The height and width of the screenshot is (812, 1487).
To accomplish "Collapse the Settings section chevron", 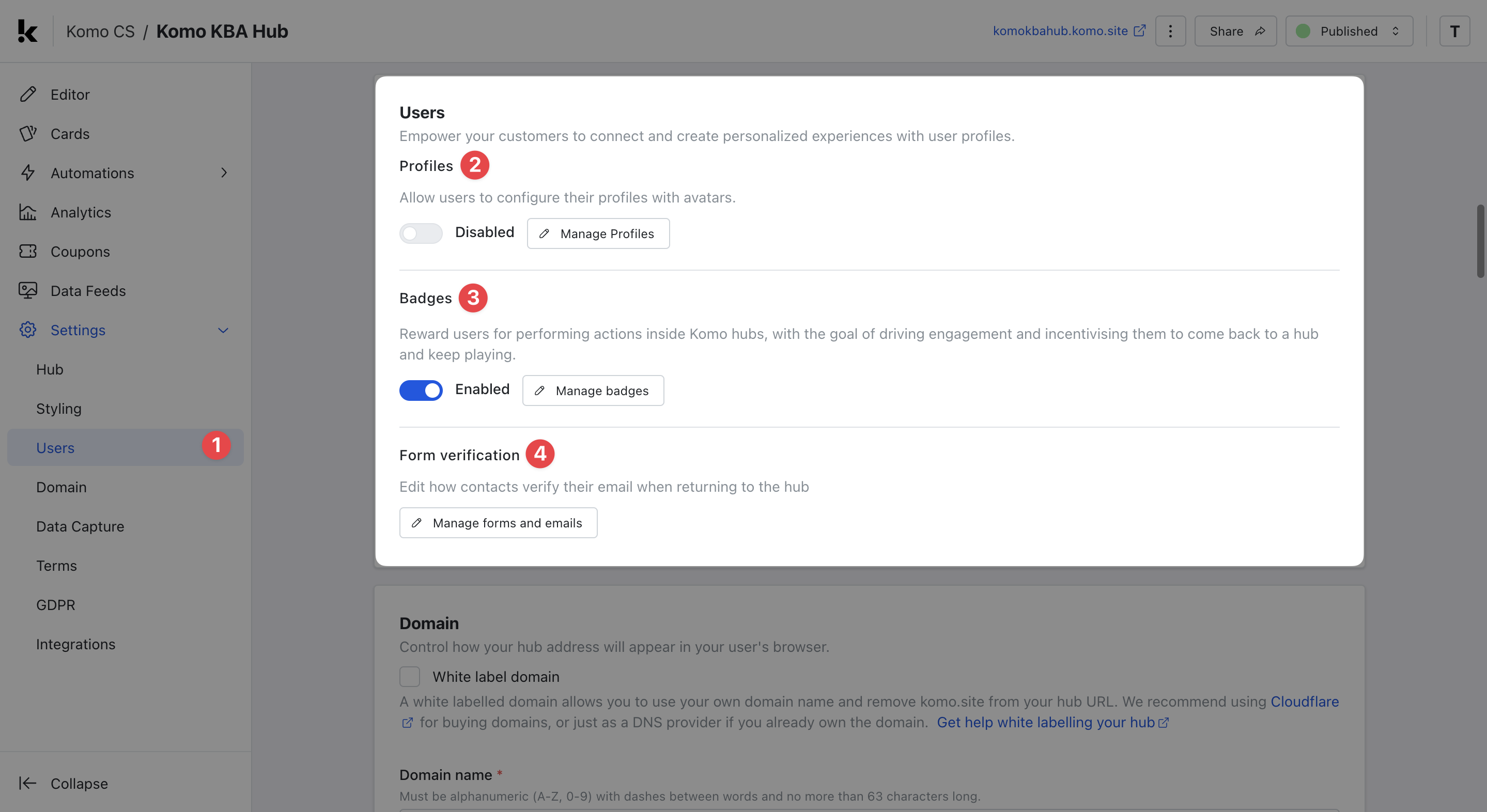I will 223,330.
